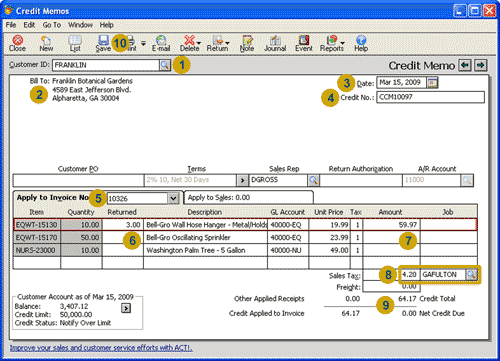Click the Amount cell 59.97
This screenshot has height=361, width=500.
tap(391, 225)
